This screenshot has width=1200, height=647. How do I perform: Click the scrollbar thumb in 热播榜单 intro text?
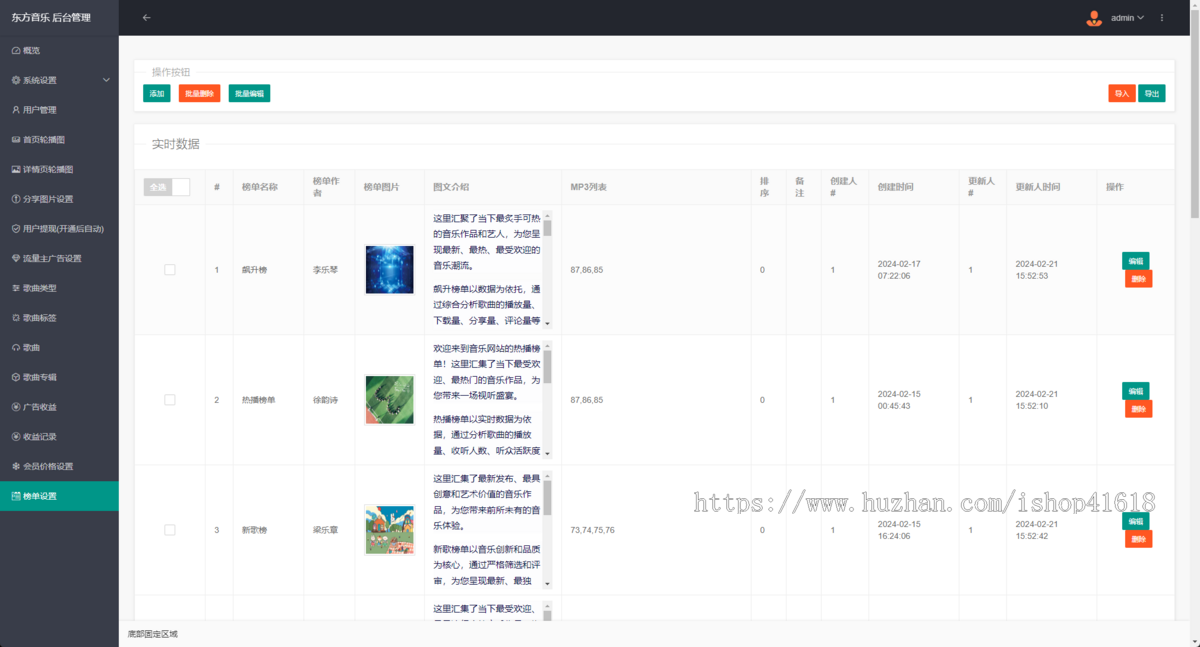tap(547, 366)
